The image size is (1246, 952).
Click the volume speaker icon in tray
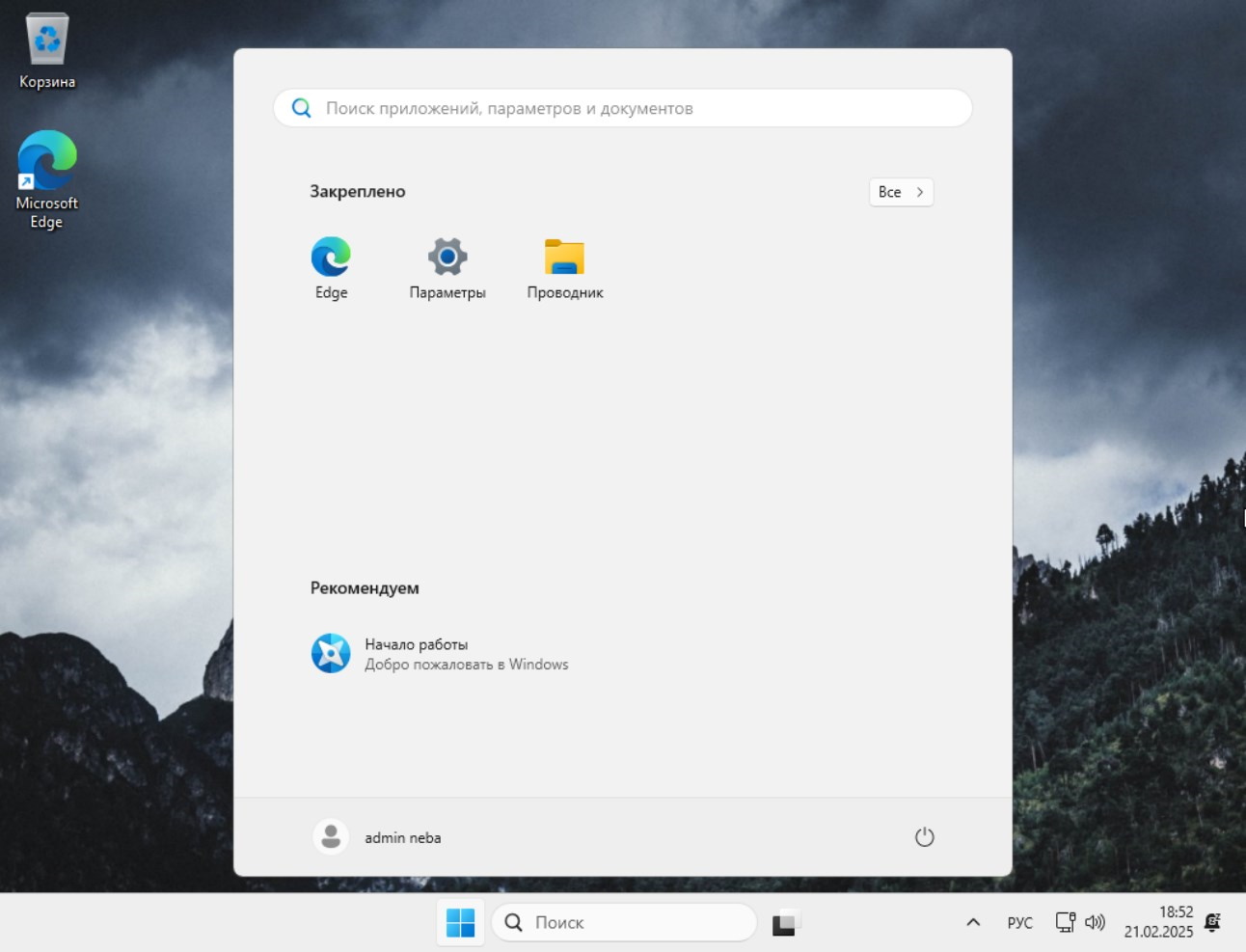[1095, 922]
